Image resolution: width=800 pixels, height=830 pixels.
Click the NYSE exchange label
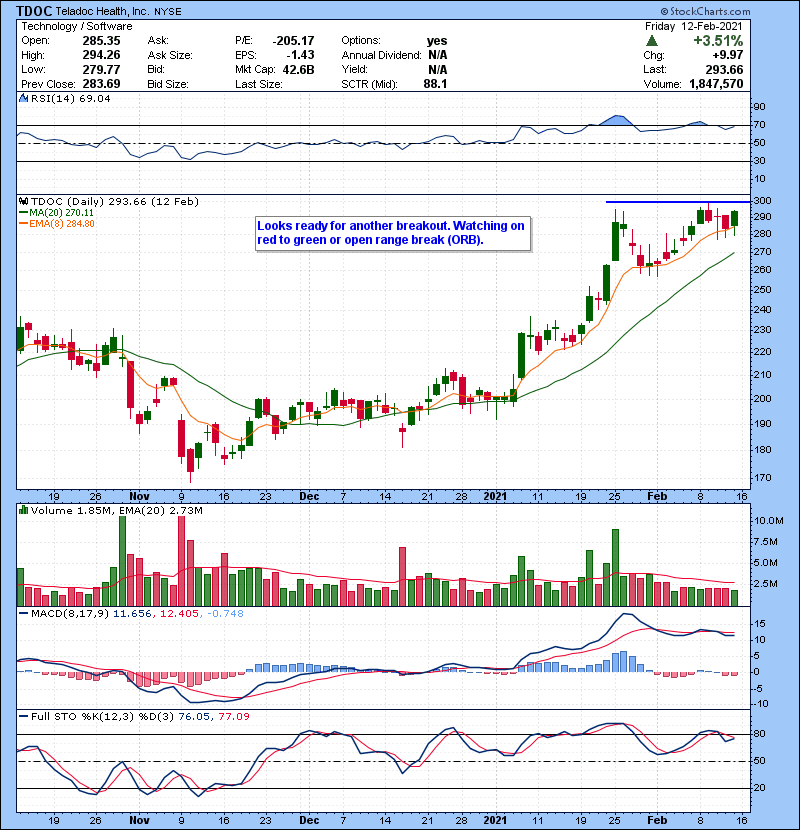168,12
